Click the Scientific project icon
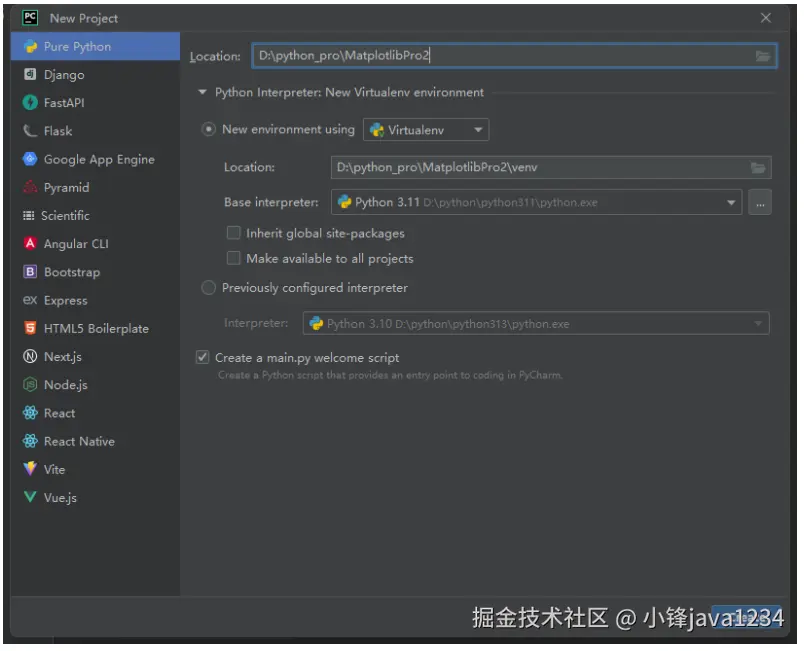The height and width of the screenshot is (651, 804). 29,215
